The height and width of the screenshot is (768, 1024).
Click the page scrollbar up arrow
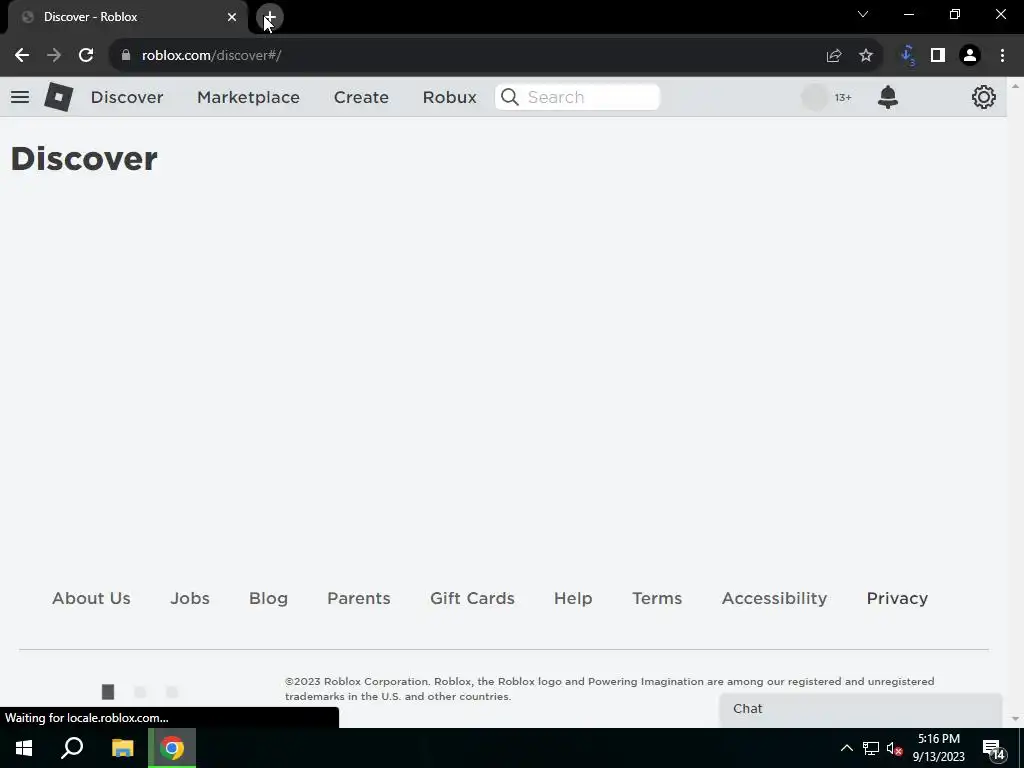pos(1015,86)
